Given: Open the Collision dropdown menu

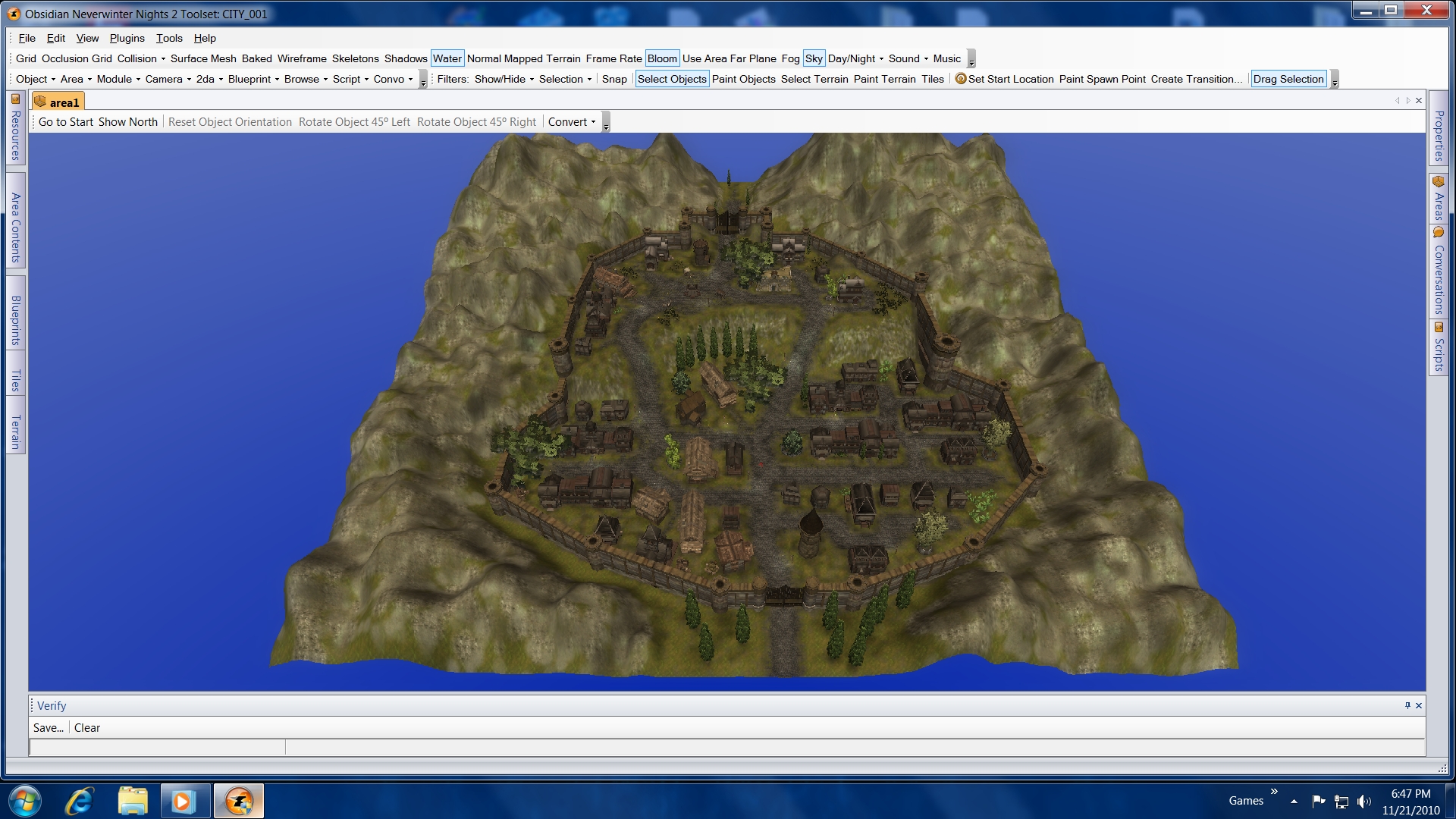Looking at the screenshot, I should tap(141, 58).
